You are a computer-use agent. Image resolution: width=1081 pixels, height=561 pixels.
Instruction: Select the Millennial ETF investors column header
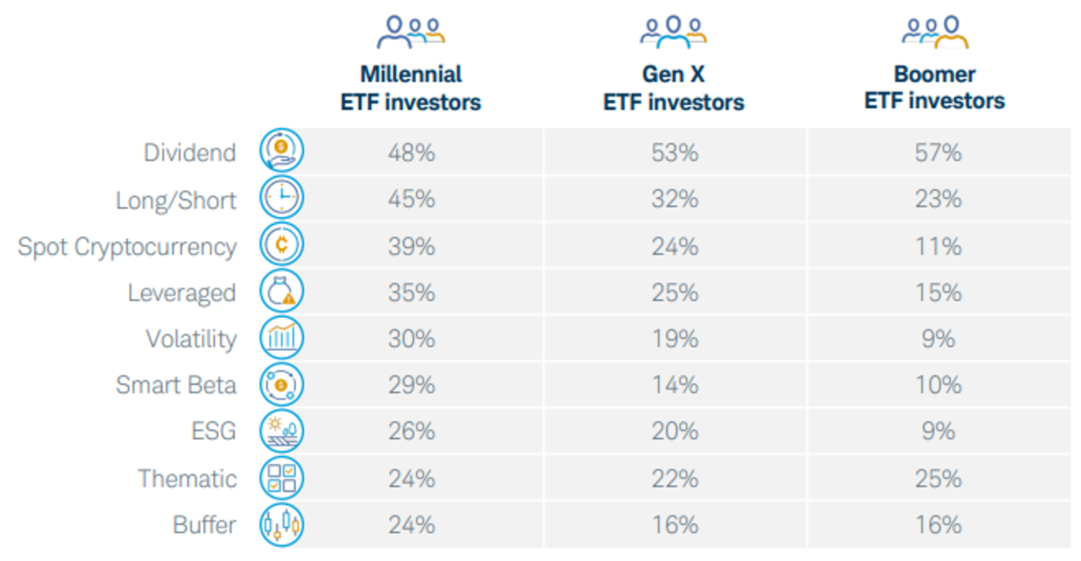pos(411,88)
